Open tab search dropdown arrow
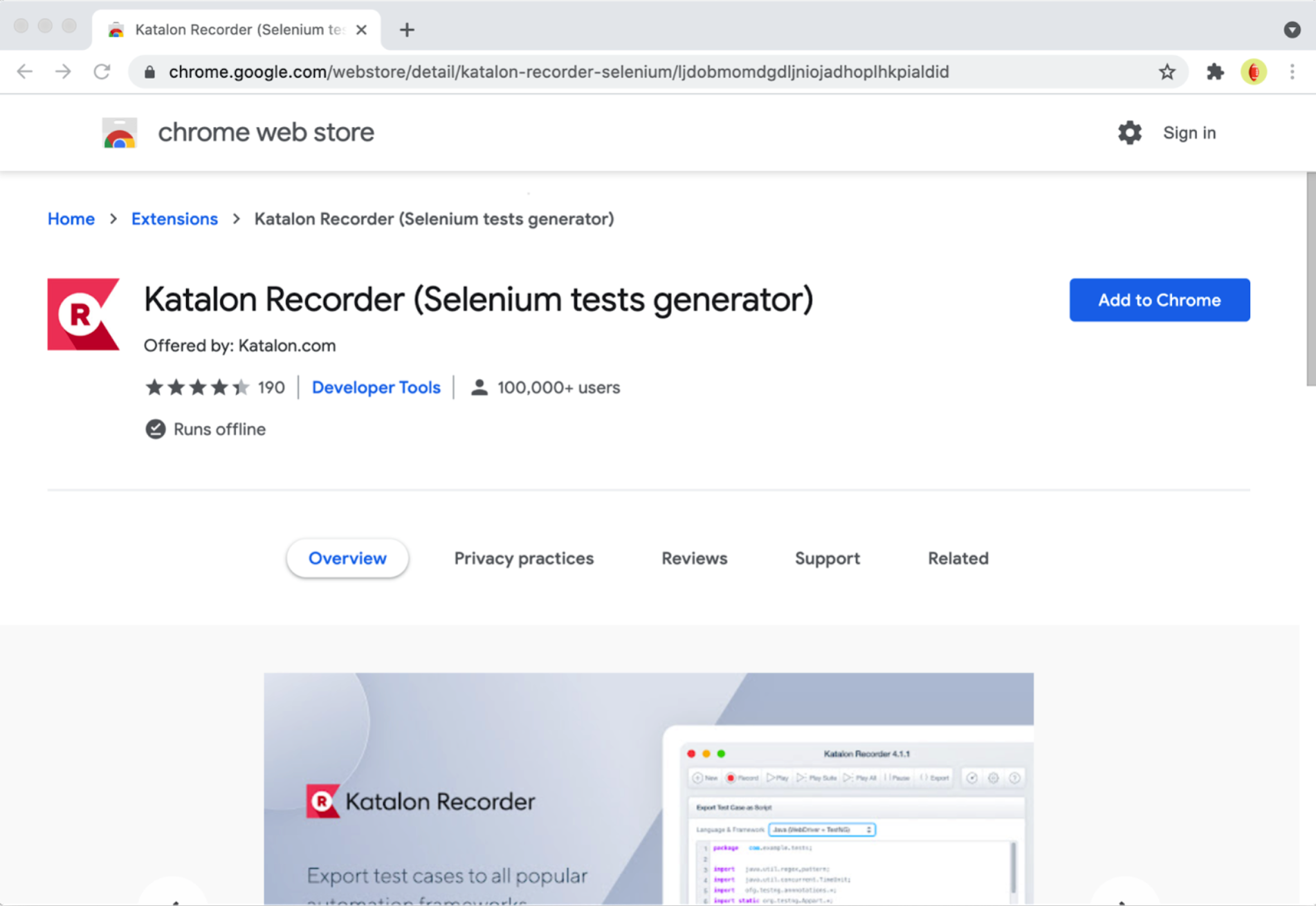The image size is (1316, 906). pyautogui.click(x=1292, y=30)
